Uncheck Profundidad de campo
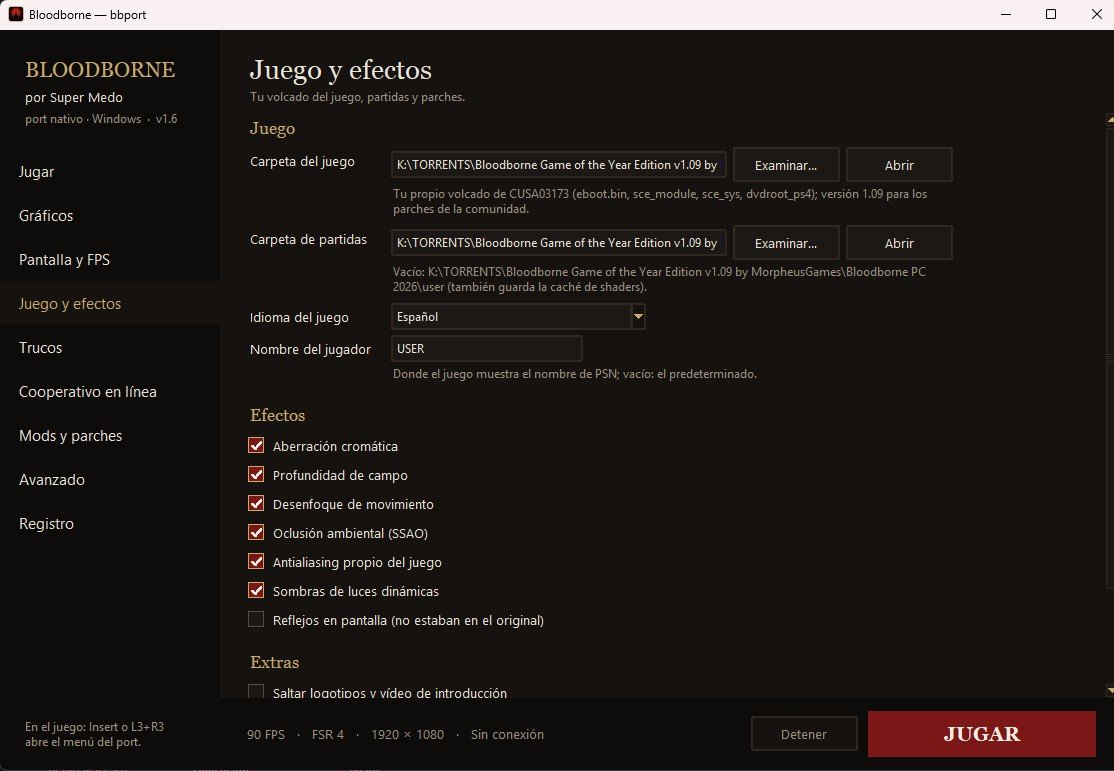Viewport: 1114px width, 771px height. [256, 475]
